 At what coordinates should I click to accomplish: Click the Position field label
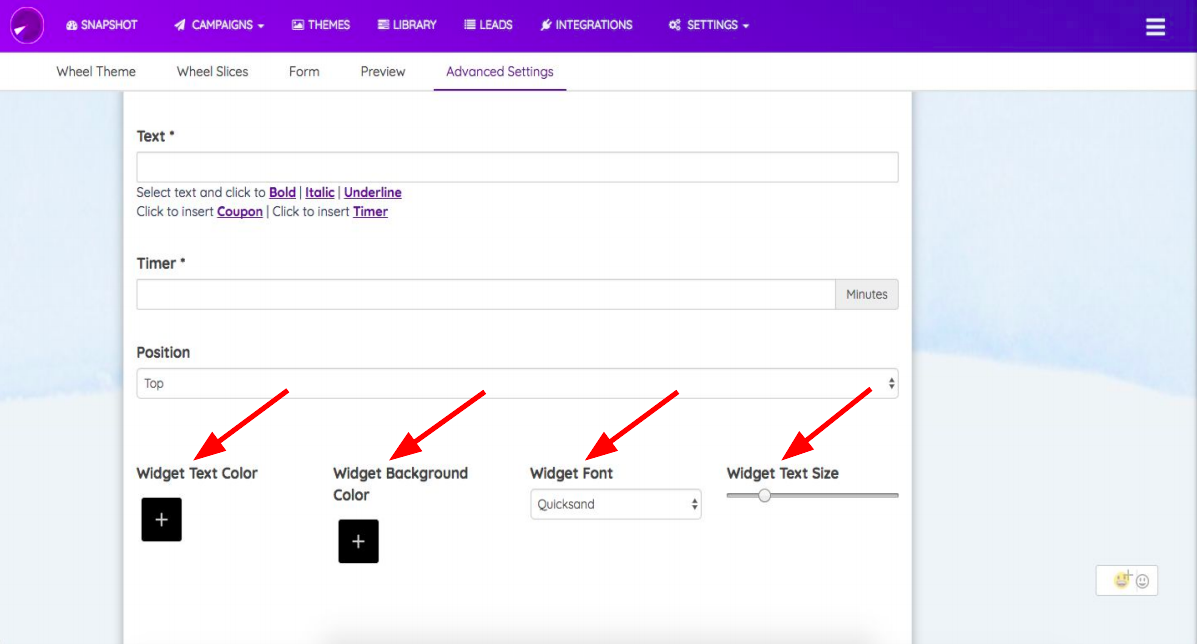point(163,353)
